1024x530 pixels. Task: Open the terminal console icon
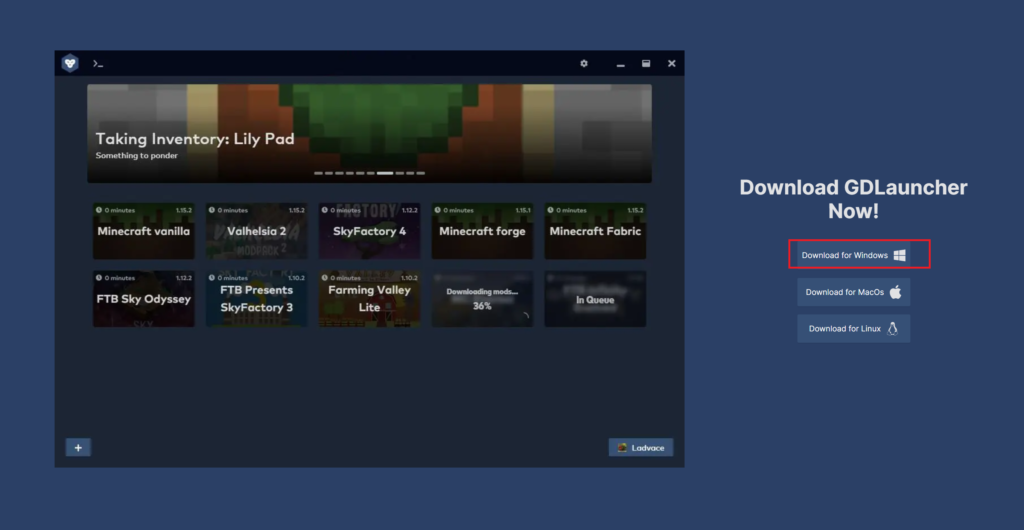[98, 63]
